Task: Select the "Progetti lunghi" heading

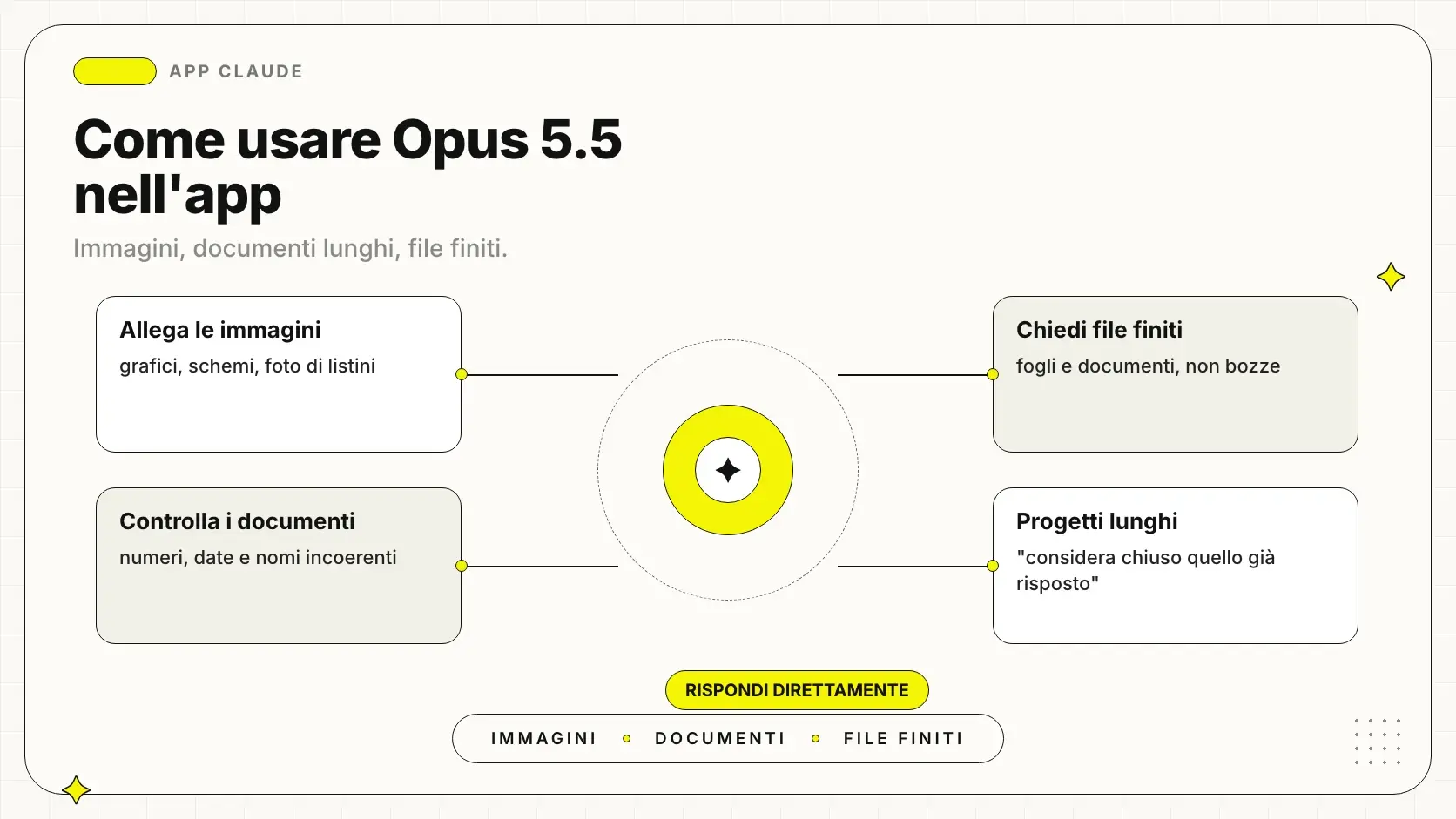Action: [1096, 521]
